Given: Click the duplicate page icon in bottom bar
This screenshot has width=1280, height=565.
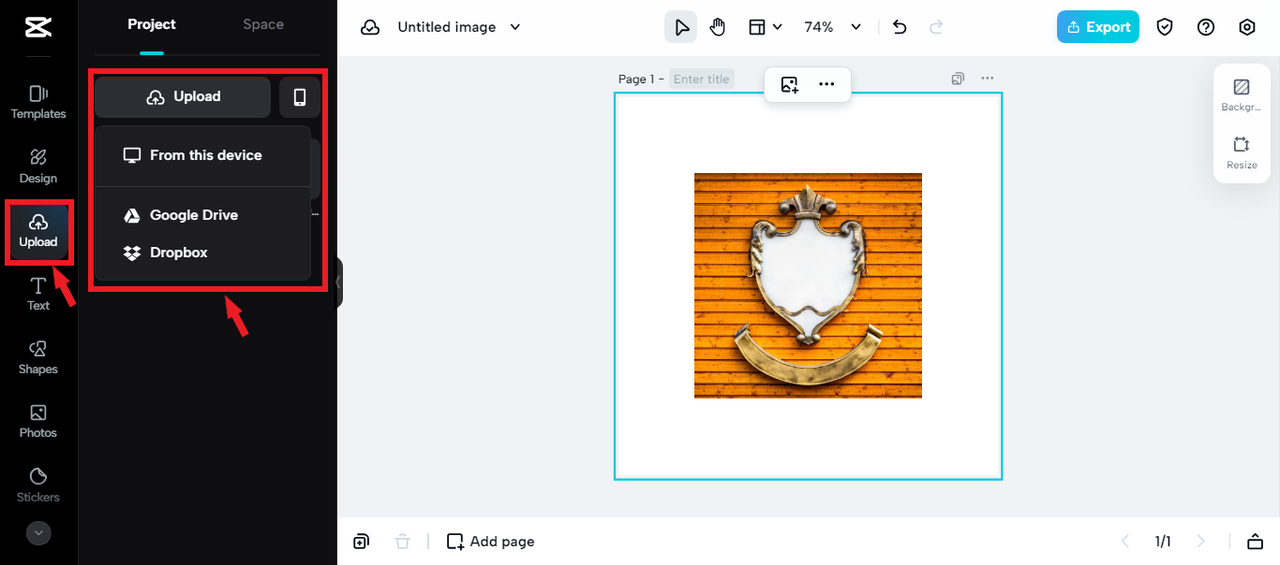Looking at the screenshot, I should click(x=361, y=541).
